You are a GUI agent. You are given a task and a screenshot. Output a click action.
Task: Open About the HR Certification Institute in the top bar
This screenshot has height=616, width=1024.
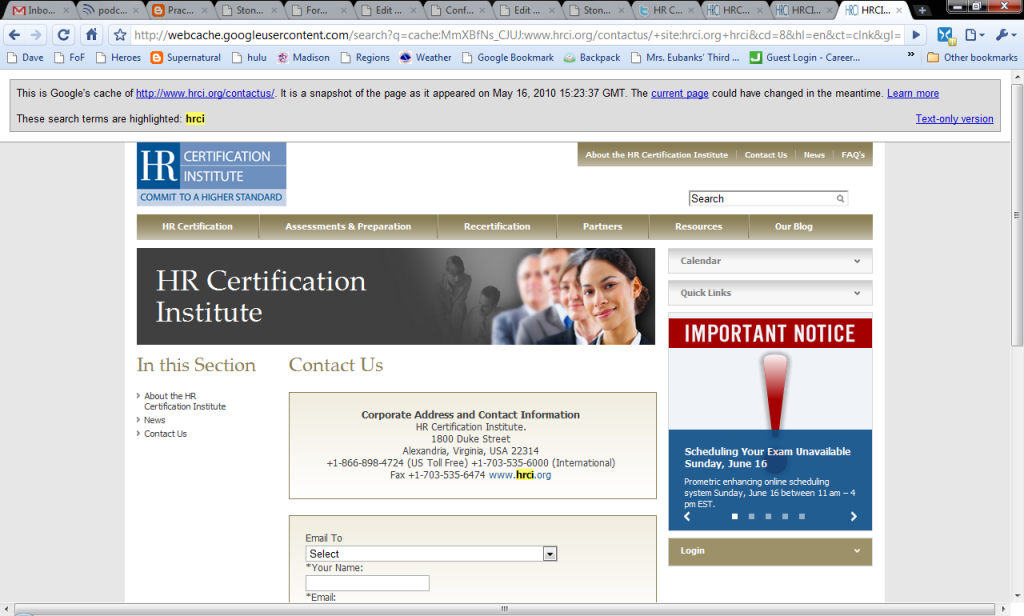(656, 155)
